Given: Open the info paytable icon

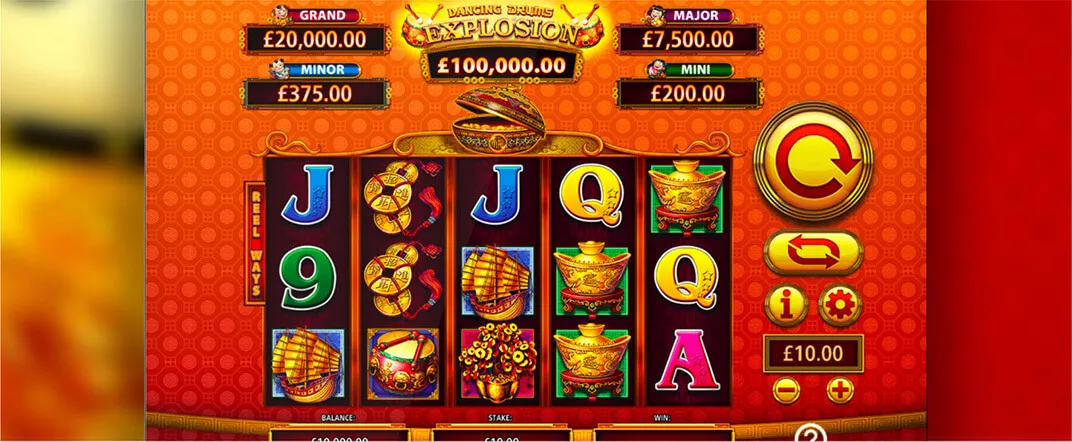Looking at the screenshot, I should coord(786,305).
